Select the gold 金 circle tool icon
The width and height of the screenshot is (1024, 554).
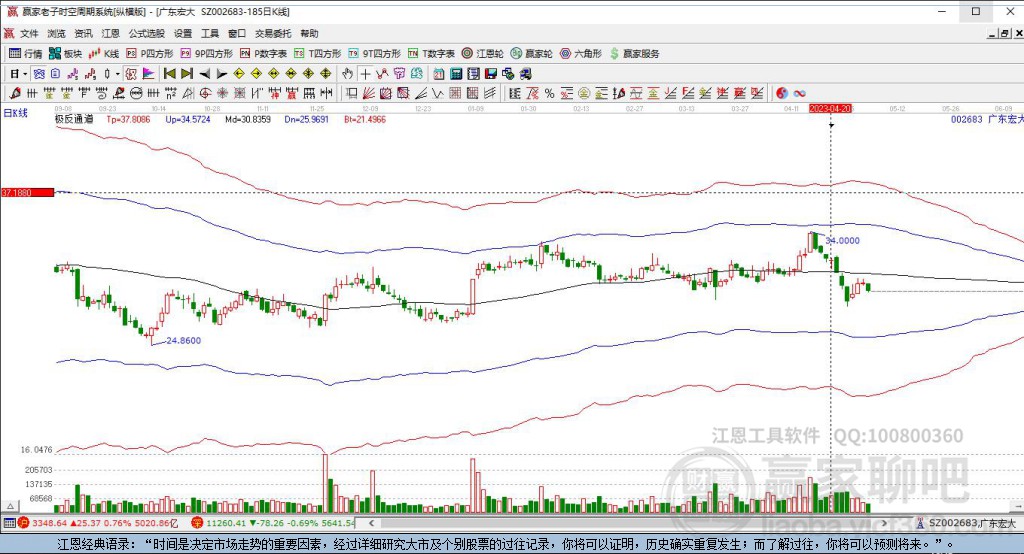coord(583,93)
